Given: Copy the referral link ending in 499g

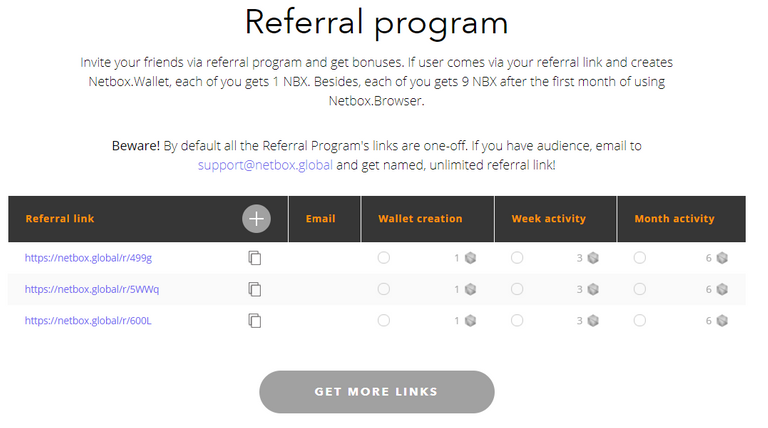Looking at the screenshot, I should click(255, 258).
